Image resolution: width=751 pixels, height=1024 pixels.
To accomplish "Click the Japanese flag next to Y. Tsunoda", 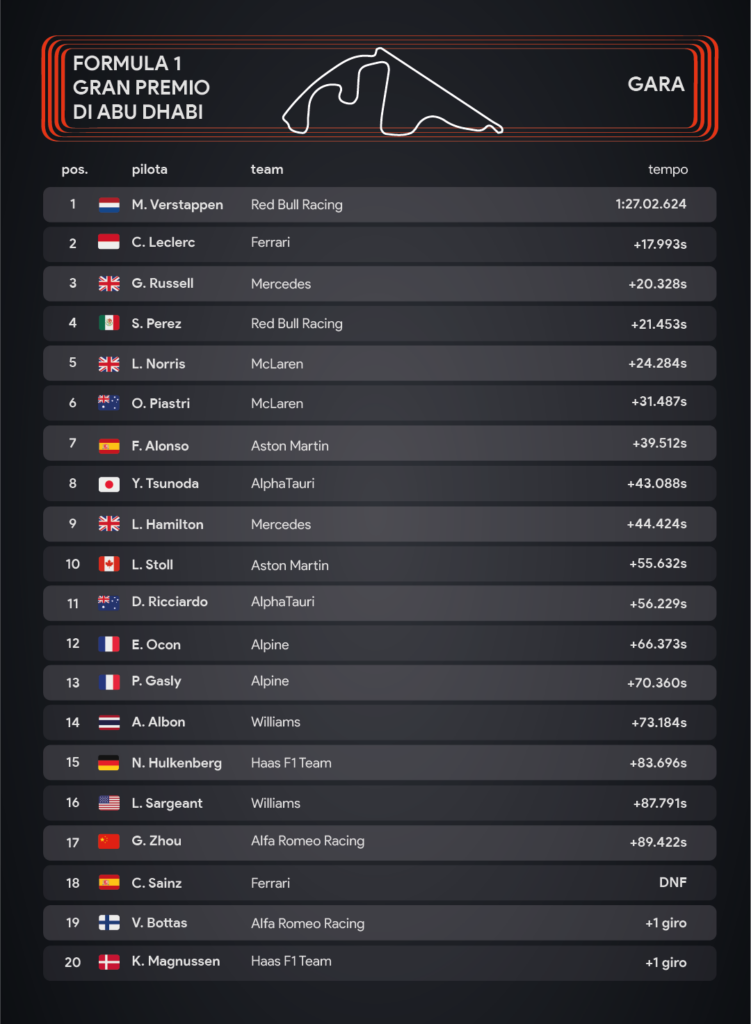I will (108, 484).
